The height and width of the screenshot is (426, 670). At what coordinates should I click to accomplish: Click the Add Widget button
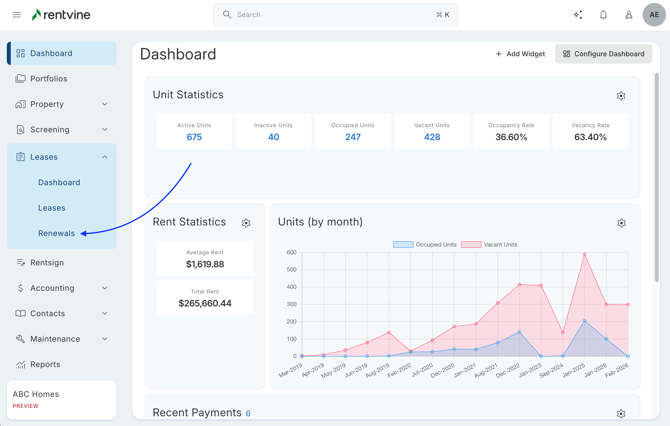520,54
